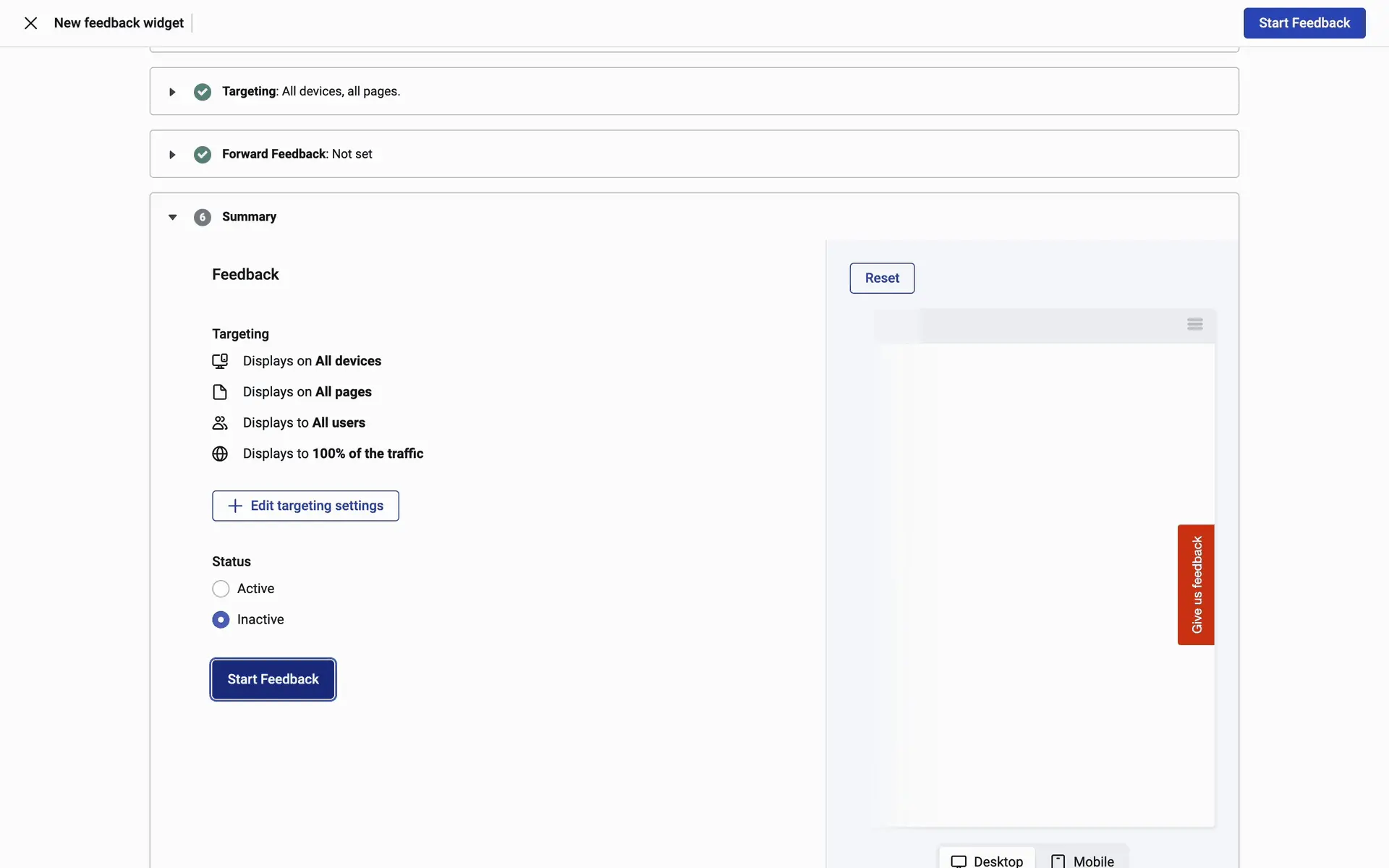The width and height of the screenshot is (1389, 868).
Task: Collapse the Summary section arrow
Action: coord(172,217)
